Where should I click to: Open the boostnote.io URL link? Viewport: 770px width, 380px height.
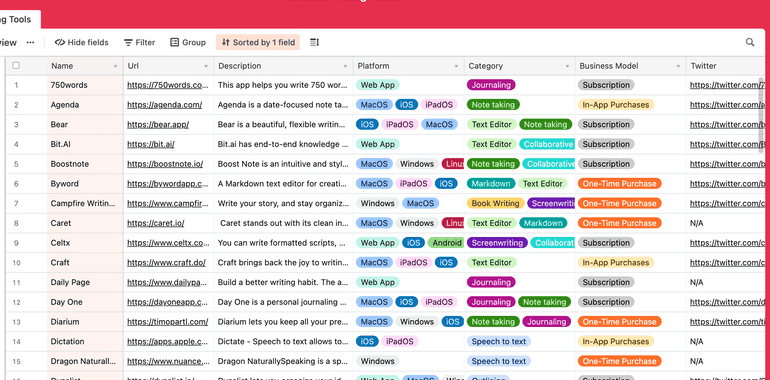pos(165,164)
